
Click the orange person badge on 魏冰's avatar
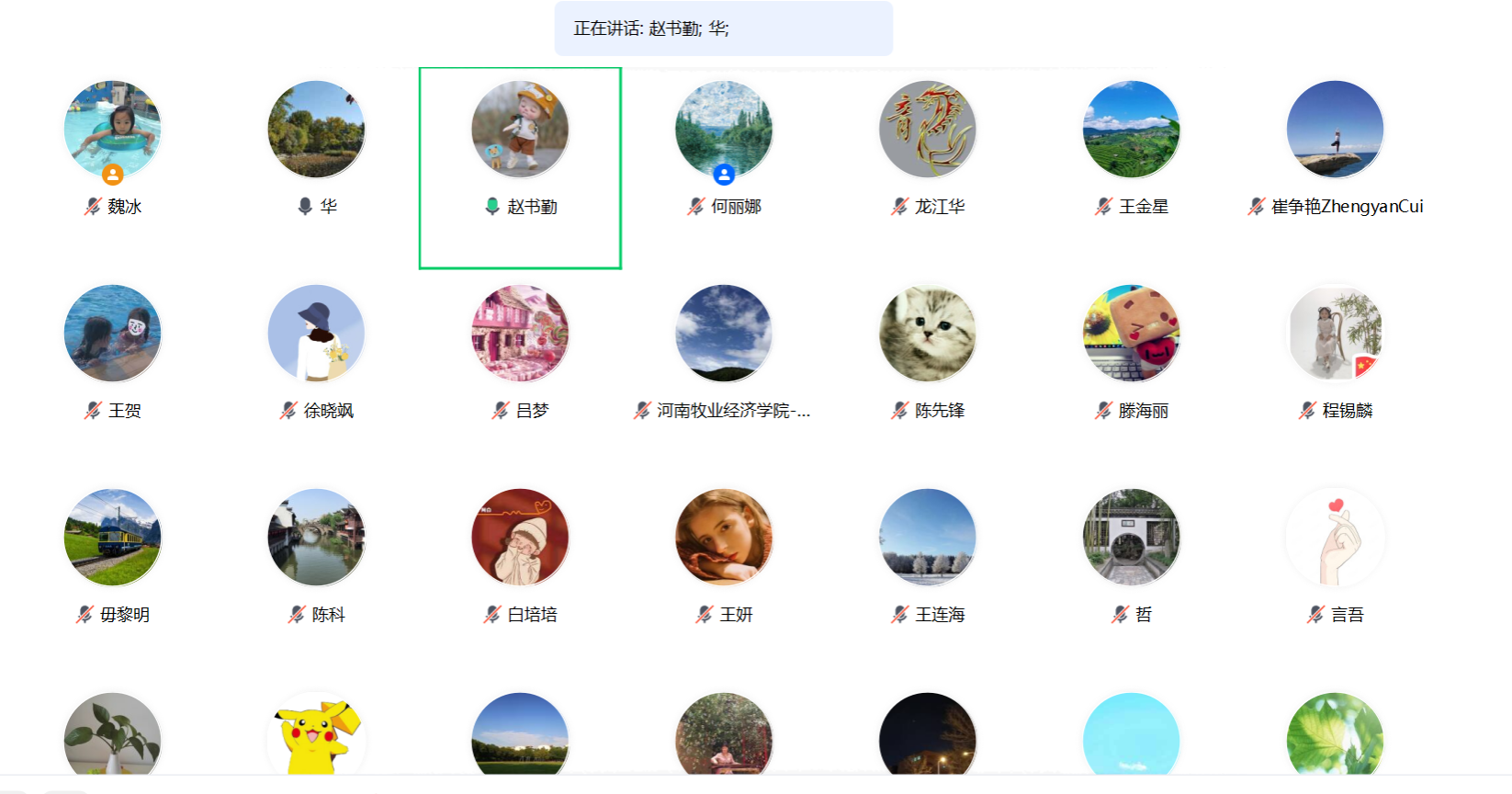point(113,174)
